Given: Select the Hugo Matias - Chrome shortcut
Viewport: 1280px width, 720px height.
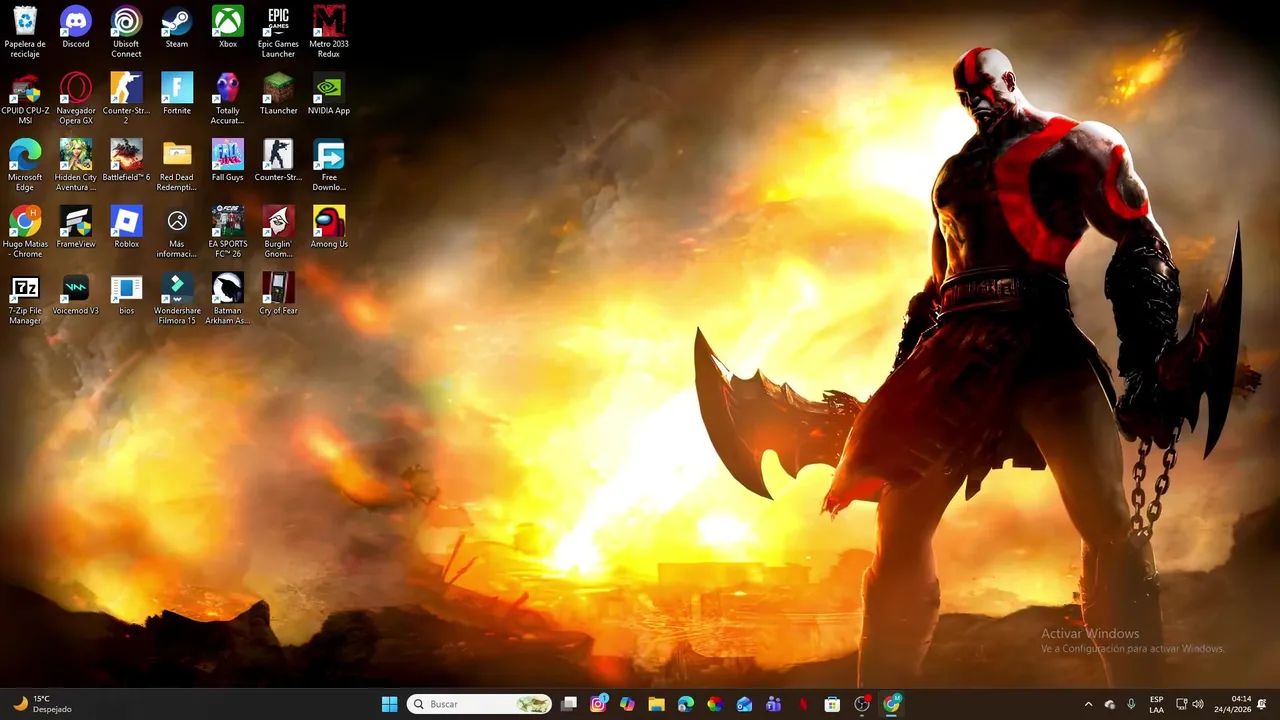Looking at the screenshot, I should click(x=25, y=233).
